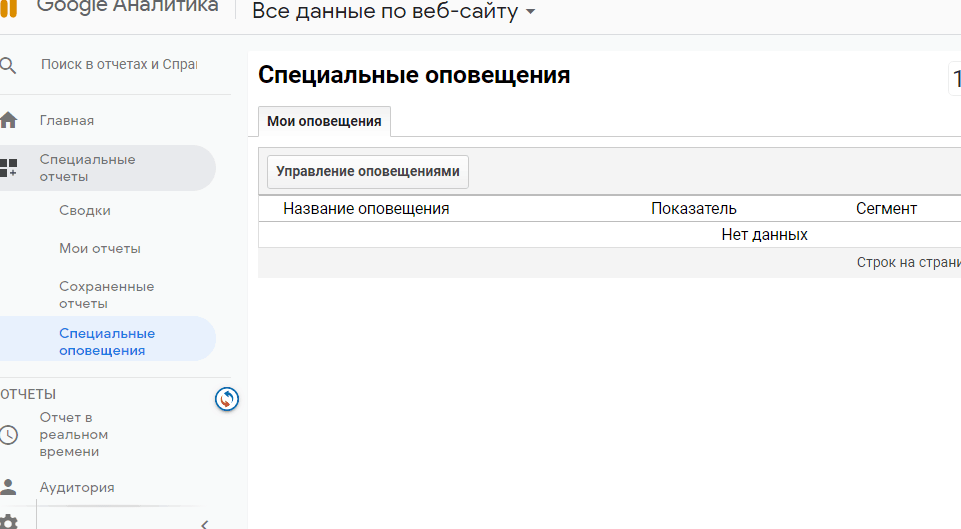This screenshot has width=961, height=529.
Task: Open Сохраненные отчеты from the sidebar
Action: point(106,295)
